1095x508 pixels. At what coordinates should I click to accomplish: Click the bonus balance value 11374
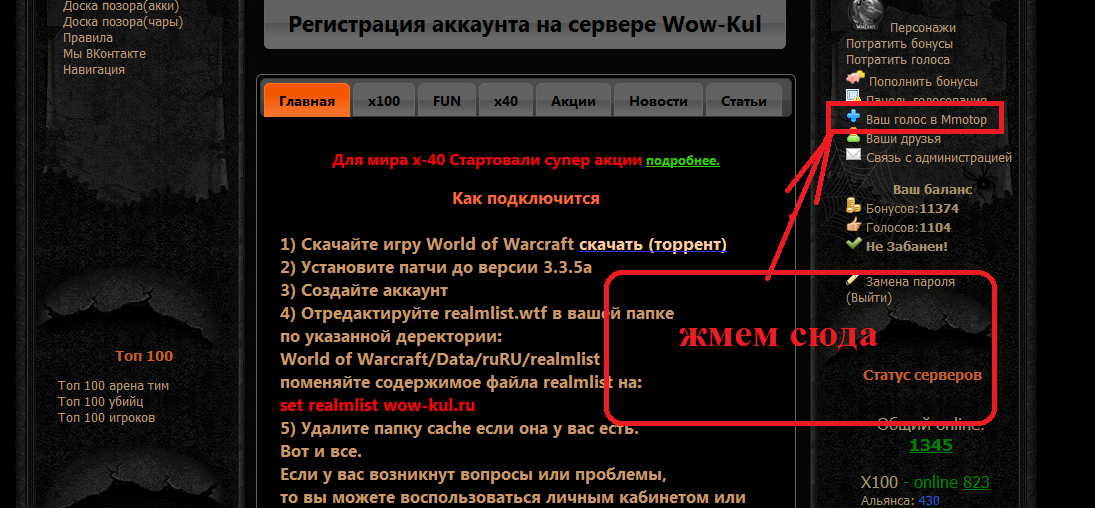[x=939, y=208]
